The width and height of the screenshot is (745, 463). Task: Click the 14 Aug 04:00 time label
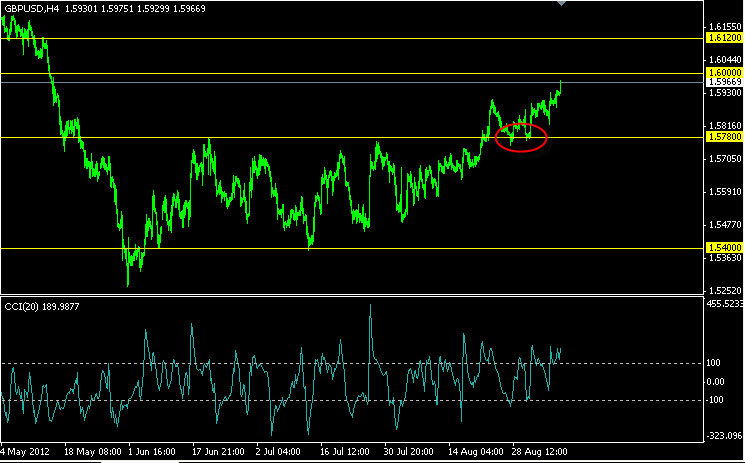coord(476,451)
